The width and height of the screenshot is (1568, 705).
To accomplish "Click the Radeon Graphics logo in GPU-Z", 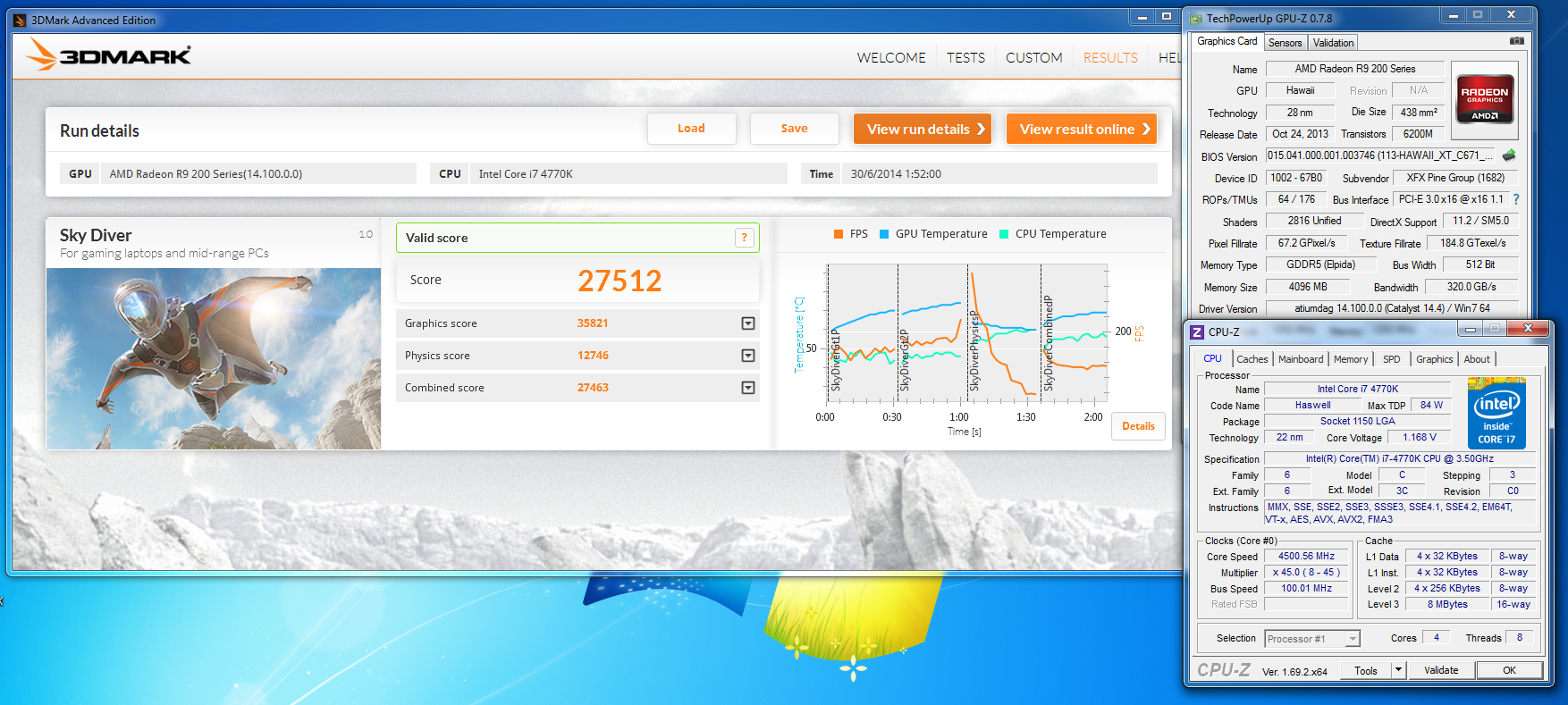I will pos(1485,100).
